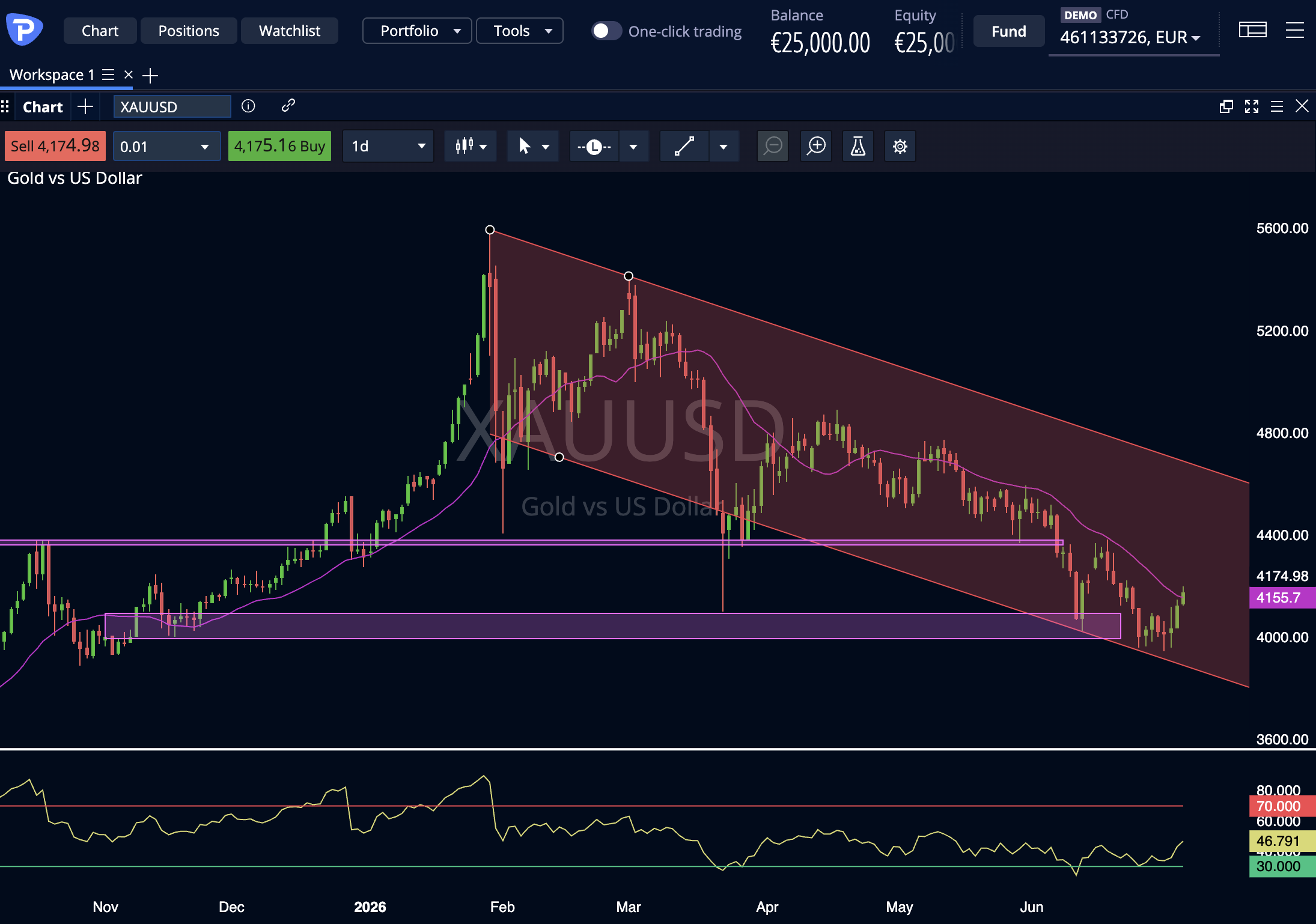This screenshot has height=924, width=1316.
Task: Open the Portfolio dropdown
Action: (x=417, y=31)
